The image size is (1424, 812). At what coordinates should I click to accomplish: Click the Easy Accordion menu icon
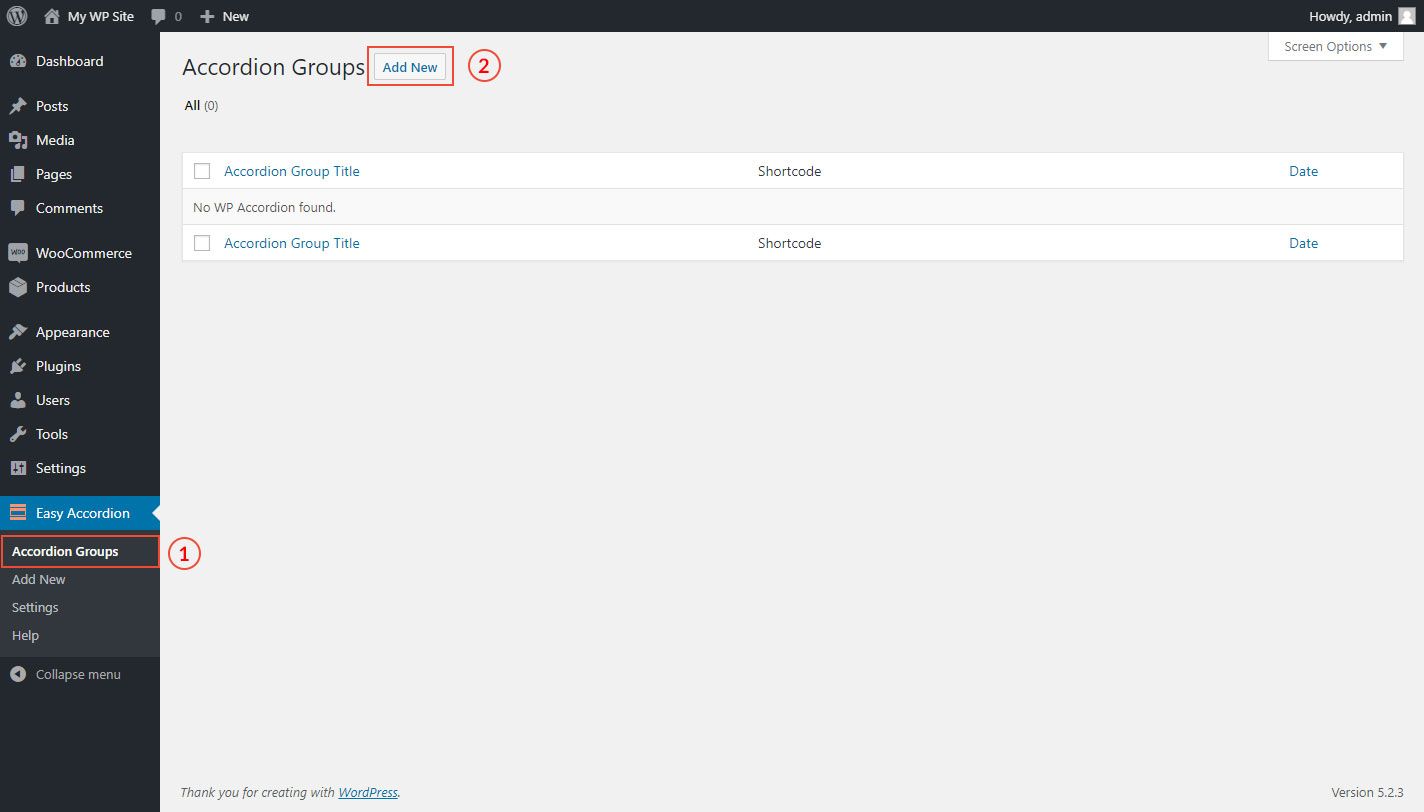point(17,513)
